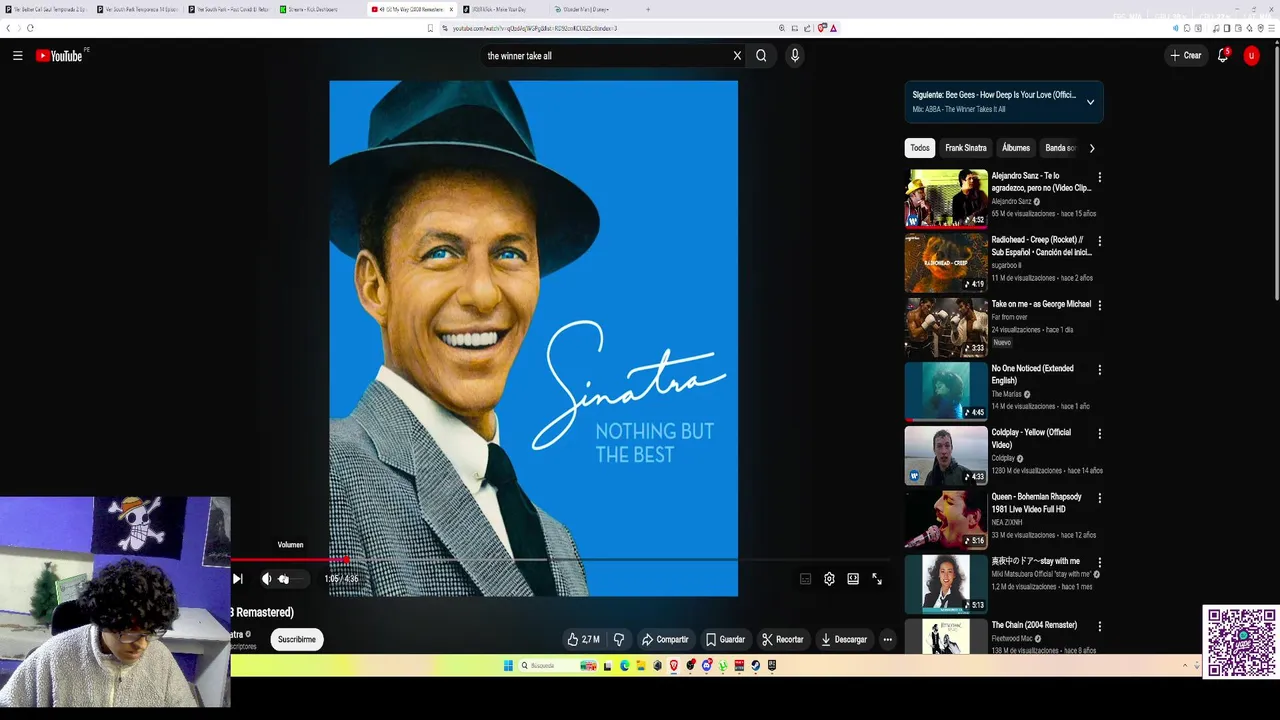Open YouTube notifications bell
The image size is (1280, 720).
point(1222,56)
